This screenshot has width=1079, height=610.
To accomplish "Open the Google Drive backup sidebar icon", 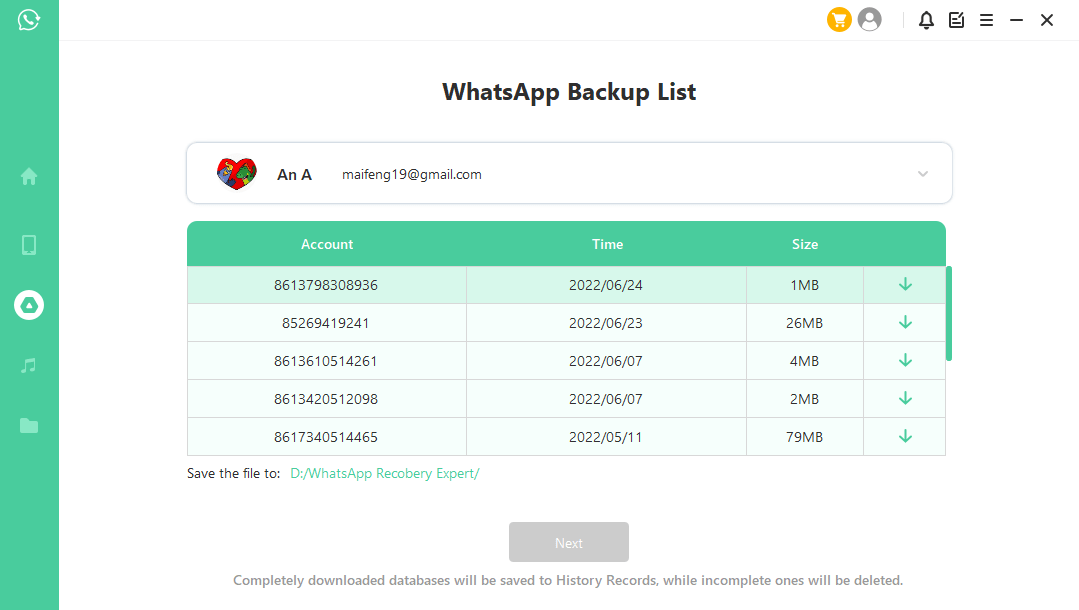I will pos(29,305).
